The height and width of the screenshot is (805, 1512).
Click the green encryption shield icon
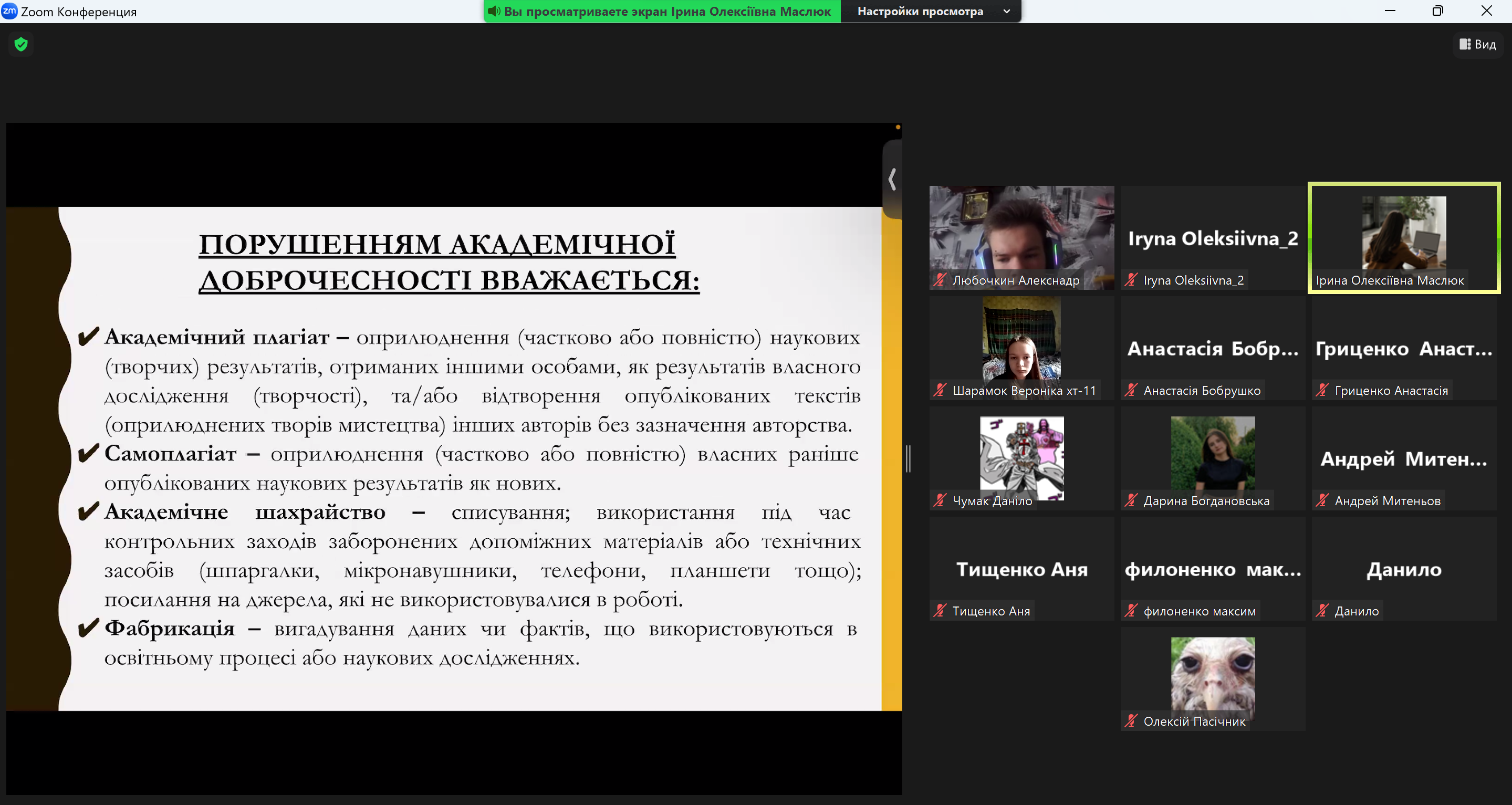pyautogui.click(x=21, y=44)
